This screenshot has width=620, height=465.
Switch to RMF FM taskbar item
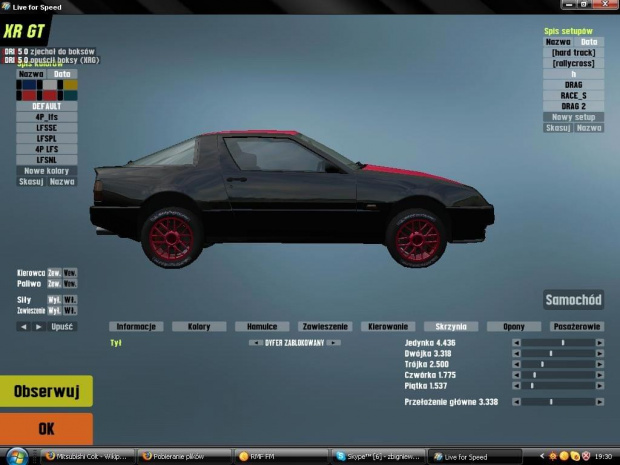[282, 457]
